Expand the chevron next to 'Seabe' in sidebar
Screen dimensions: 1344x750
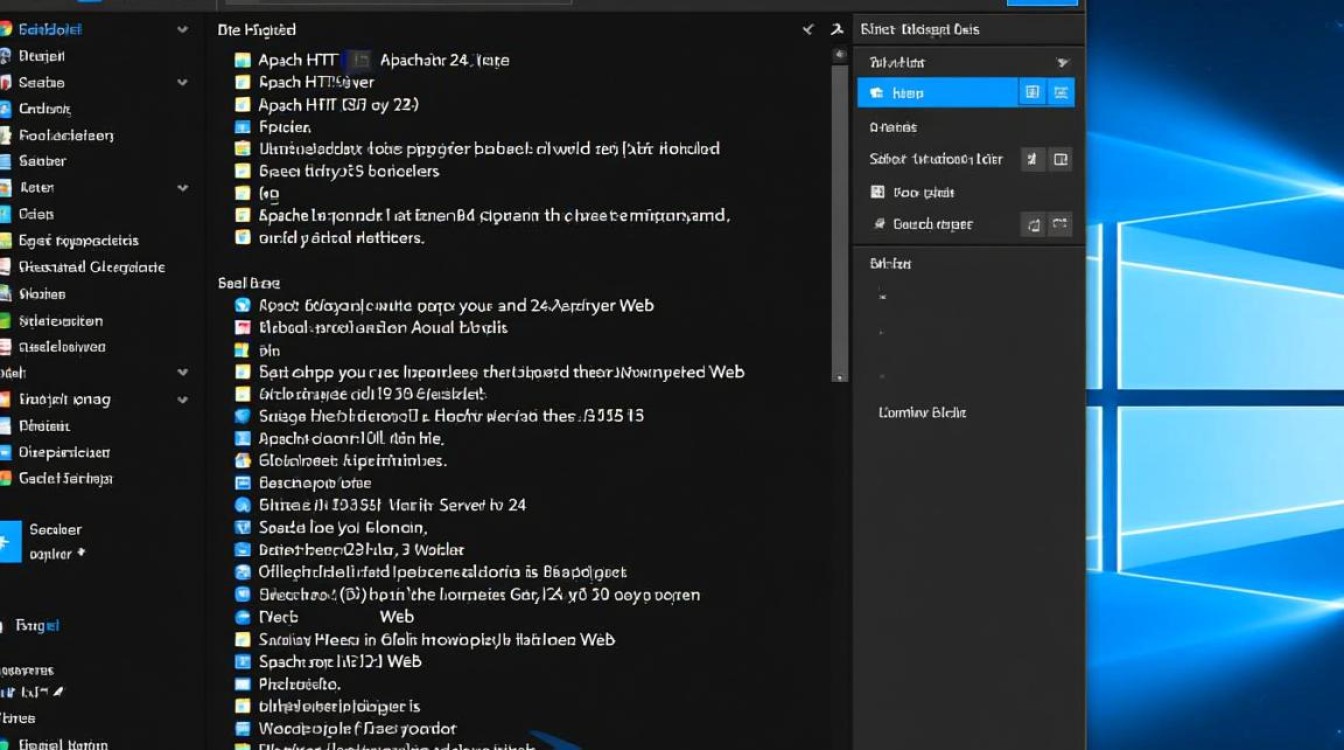(x=182, y=83)
